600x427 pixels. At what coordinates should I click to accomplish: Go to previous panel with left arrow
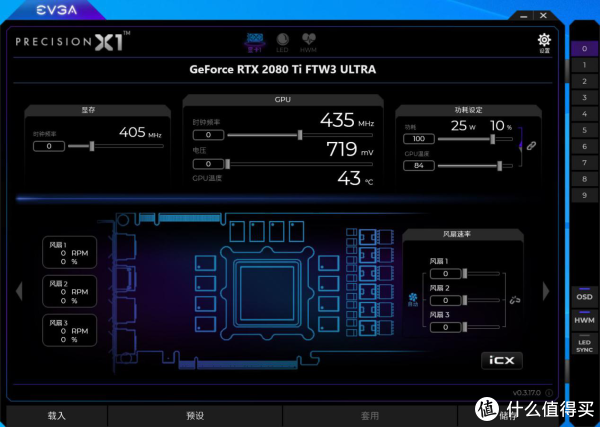(x=18, y=290)
